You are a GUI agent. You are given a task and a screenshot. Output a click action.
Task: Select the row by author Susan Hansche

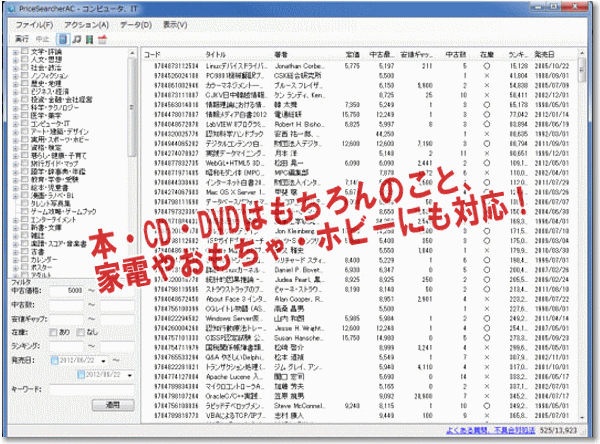[x=361, y=338]
